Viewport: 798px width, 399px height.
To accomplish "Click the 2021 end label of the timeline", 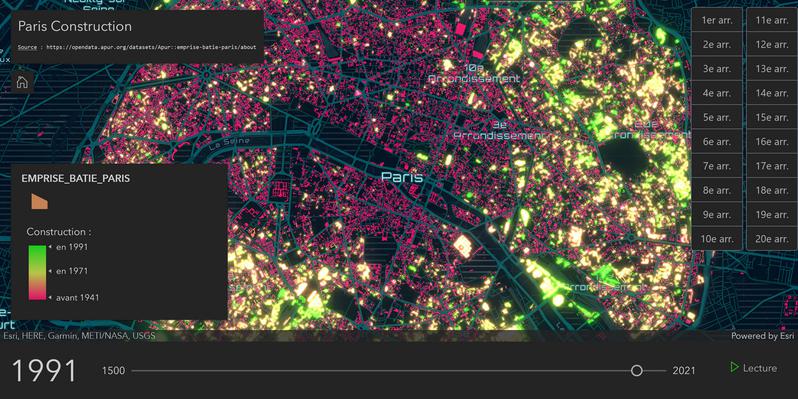I will pos(683,370).
